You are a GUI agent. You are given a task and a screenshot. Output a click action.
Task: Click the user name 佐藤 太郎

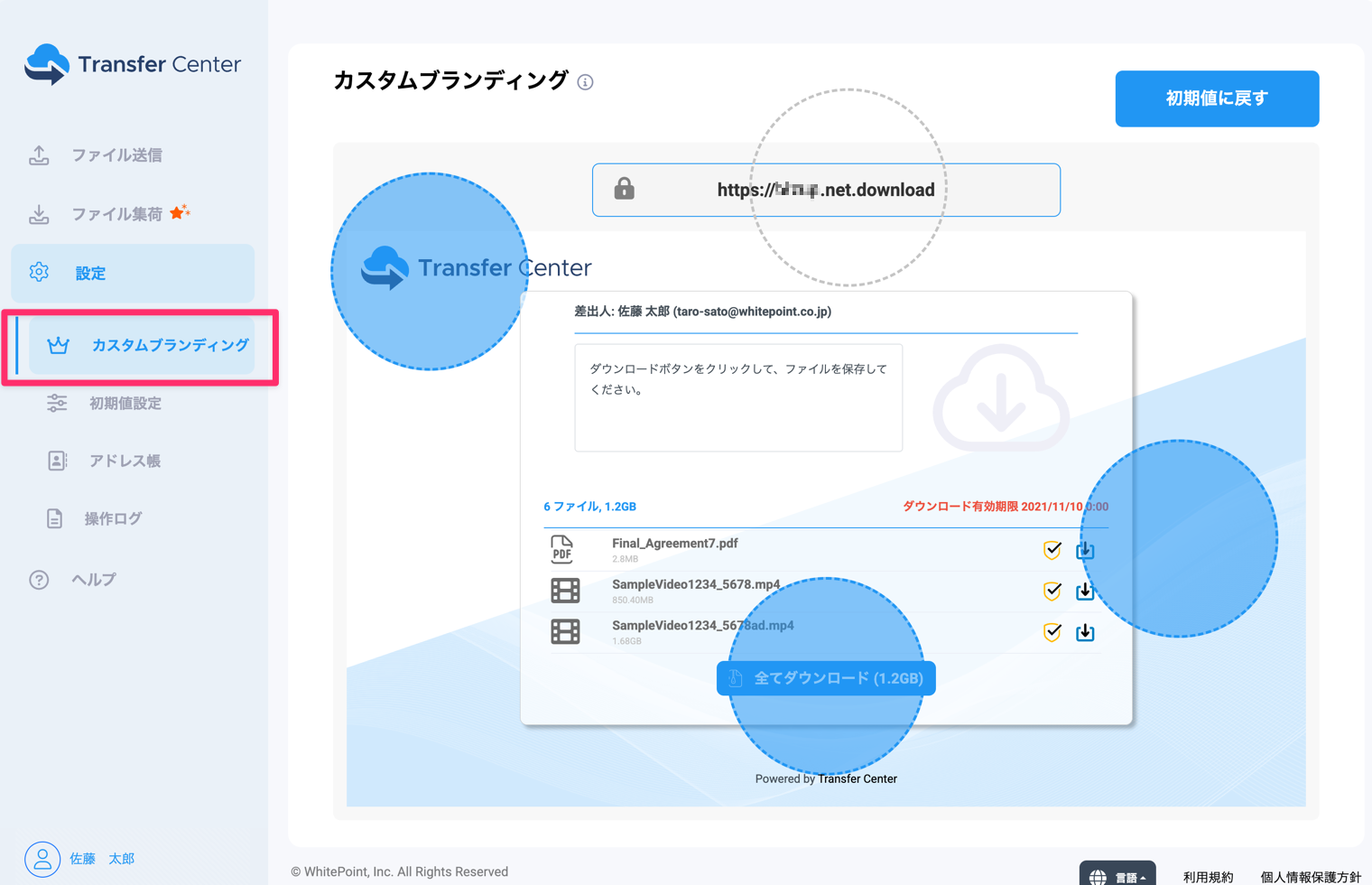tap(102, 859)
